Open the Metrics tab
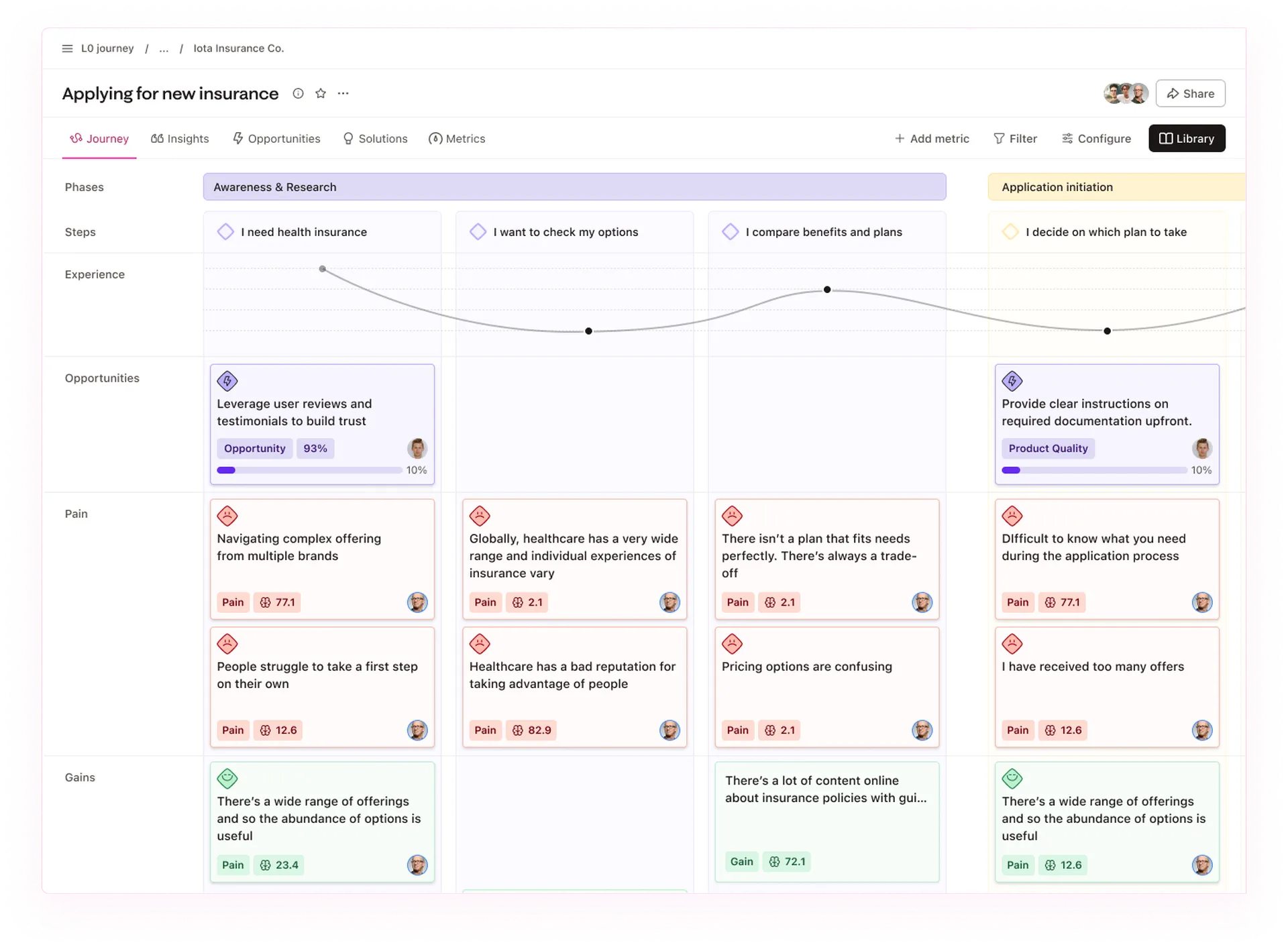 click(x=457, y=139)
